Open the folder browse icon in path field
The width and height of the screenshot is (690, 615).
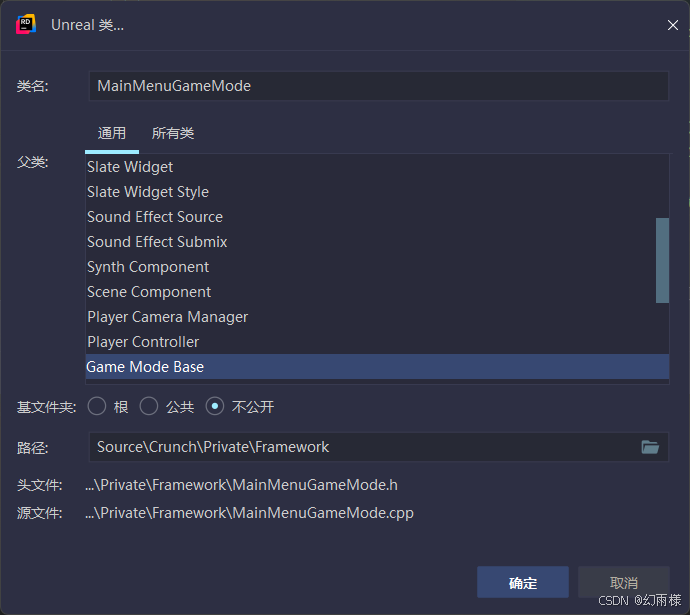(x=650, y=447)
